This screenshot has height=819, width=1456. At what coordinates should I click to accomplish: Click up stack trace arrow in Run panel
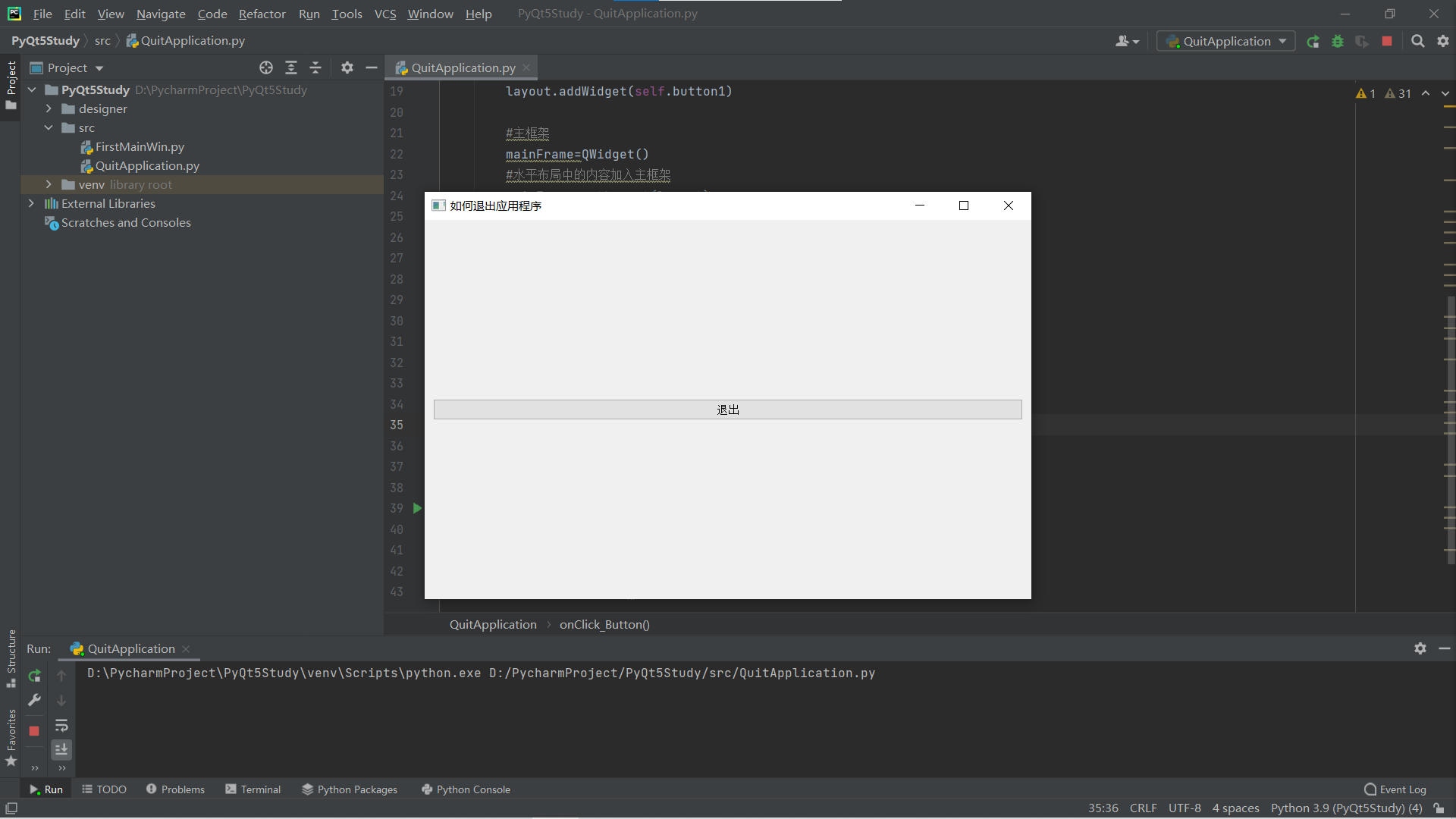(61, 676)
